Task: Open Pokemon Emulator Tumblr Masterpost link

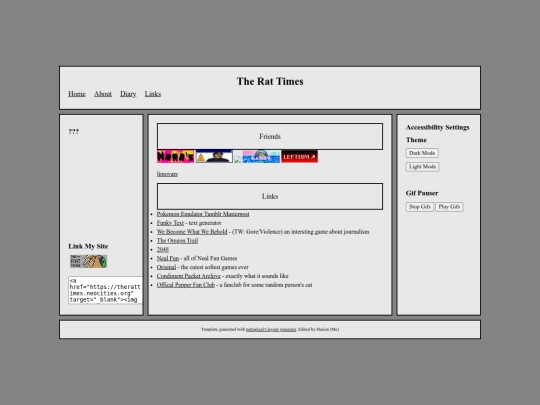Action: pos(203,214)
